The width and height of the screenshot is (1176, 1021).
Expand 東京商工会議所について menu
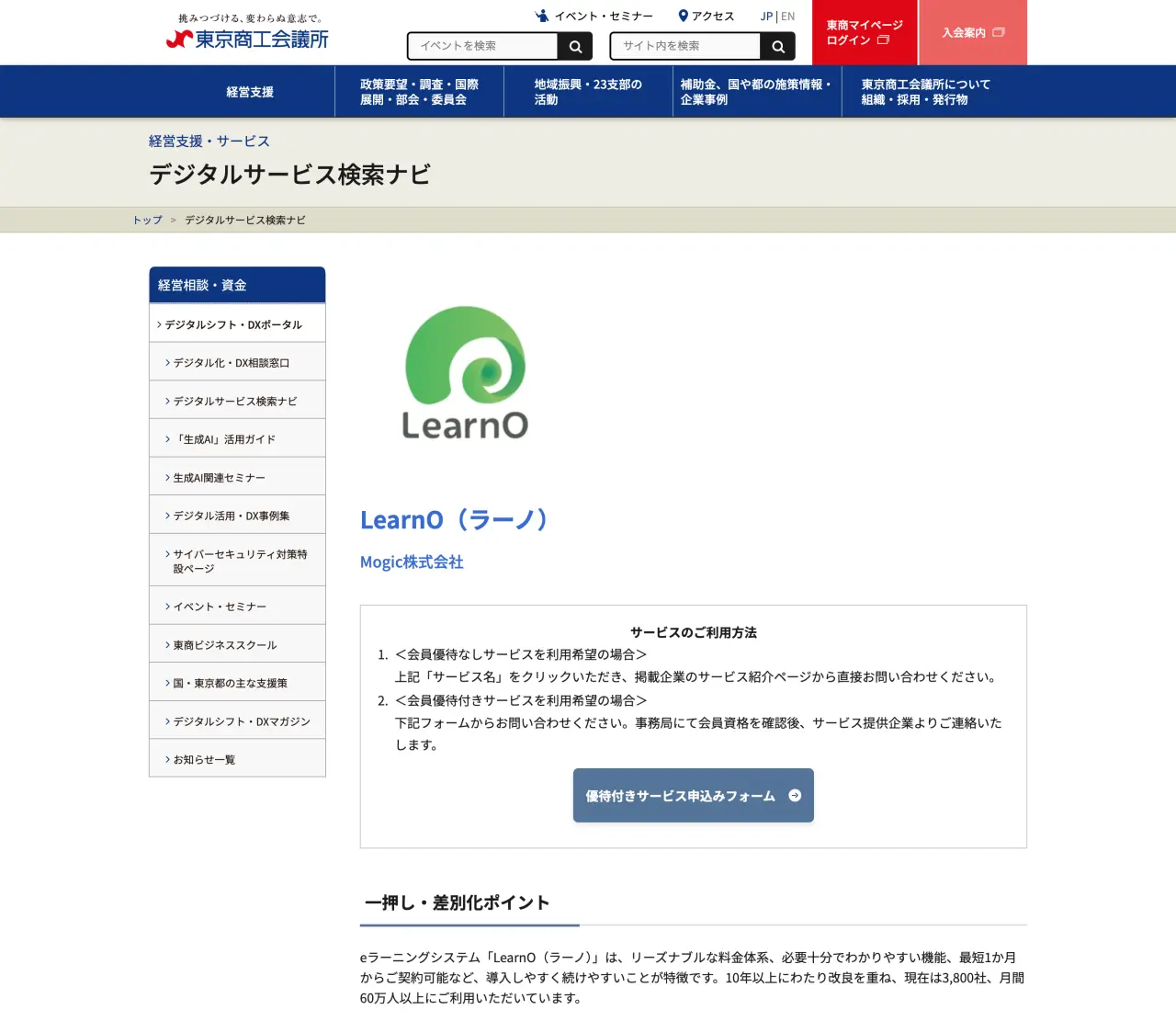pos(925,92)
